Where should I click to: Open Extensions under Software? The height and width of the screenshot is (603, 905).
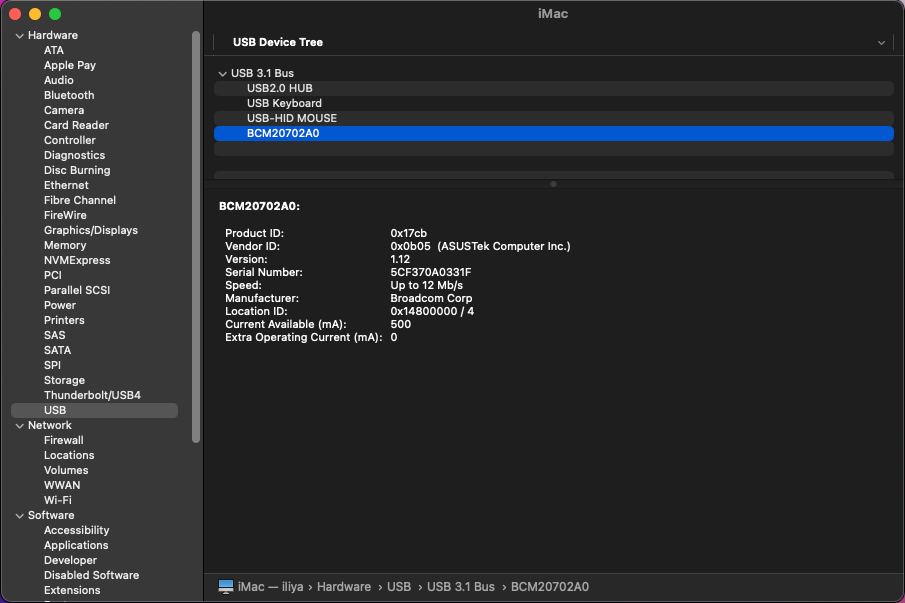72,590
